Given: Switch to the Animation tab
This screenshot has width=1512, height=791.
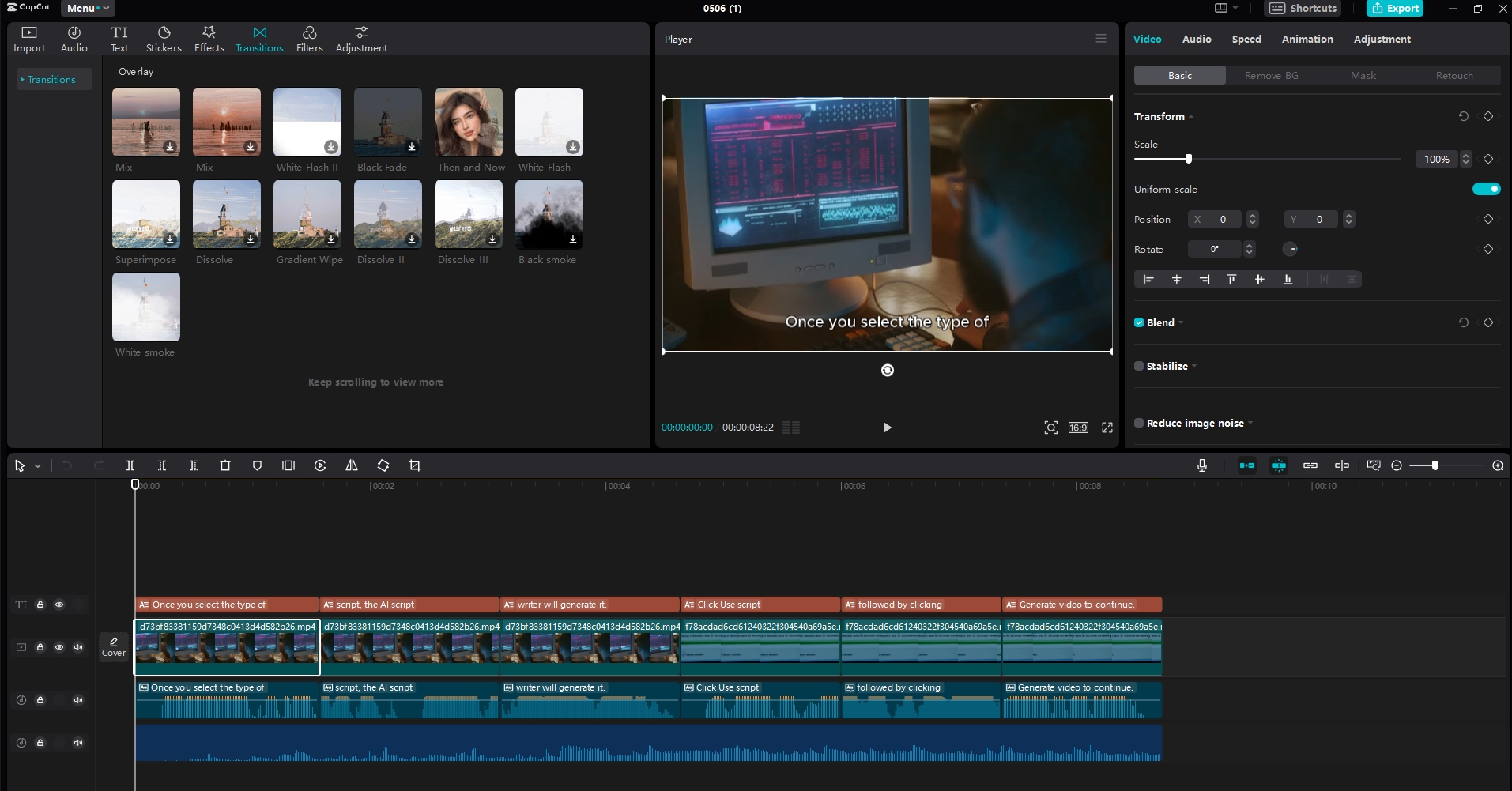Looking at the screenshot, I should tap(1306, 39).
